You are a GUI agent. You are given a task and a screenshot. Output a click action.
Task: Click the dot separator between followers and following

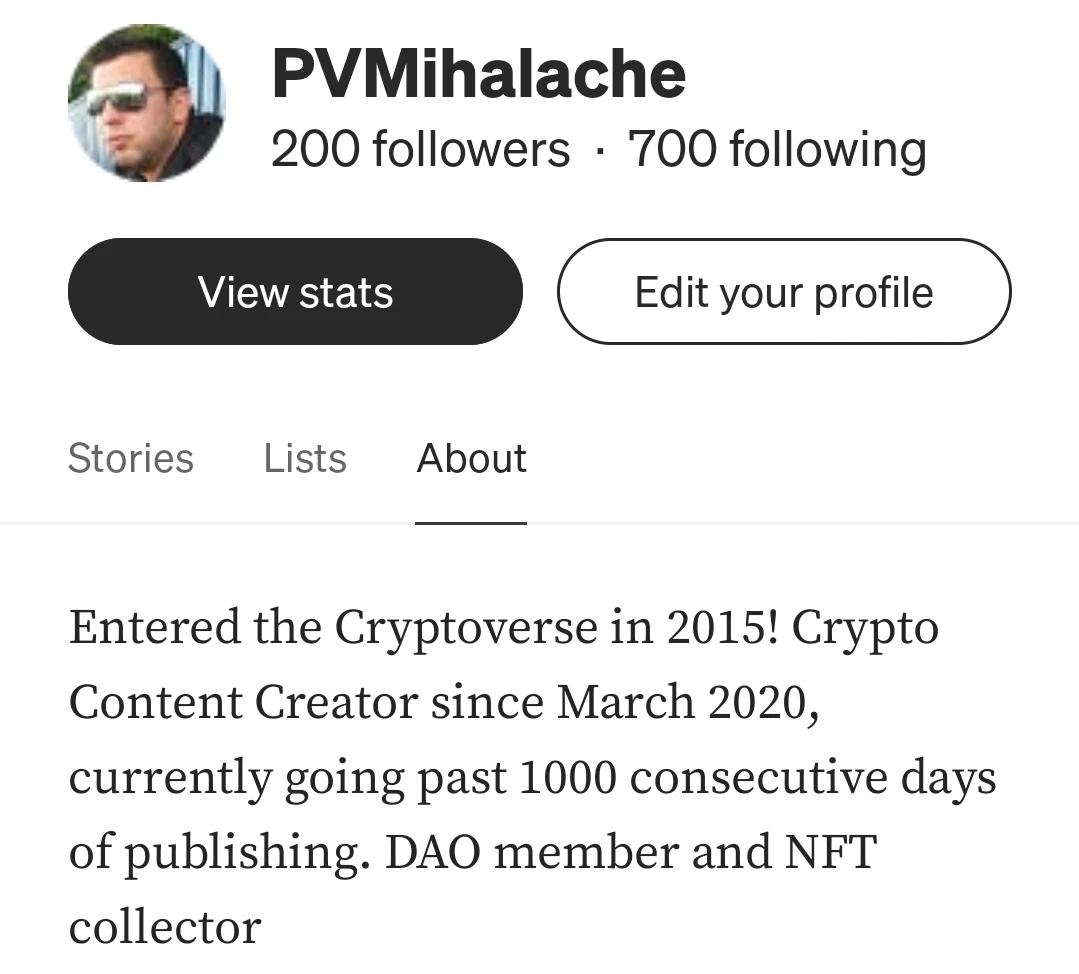[x=599, y=151]
